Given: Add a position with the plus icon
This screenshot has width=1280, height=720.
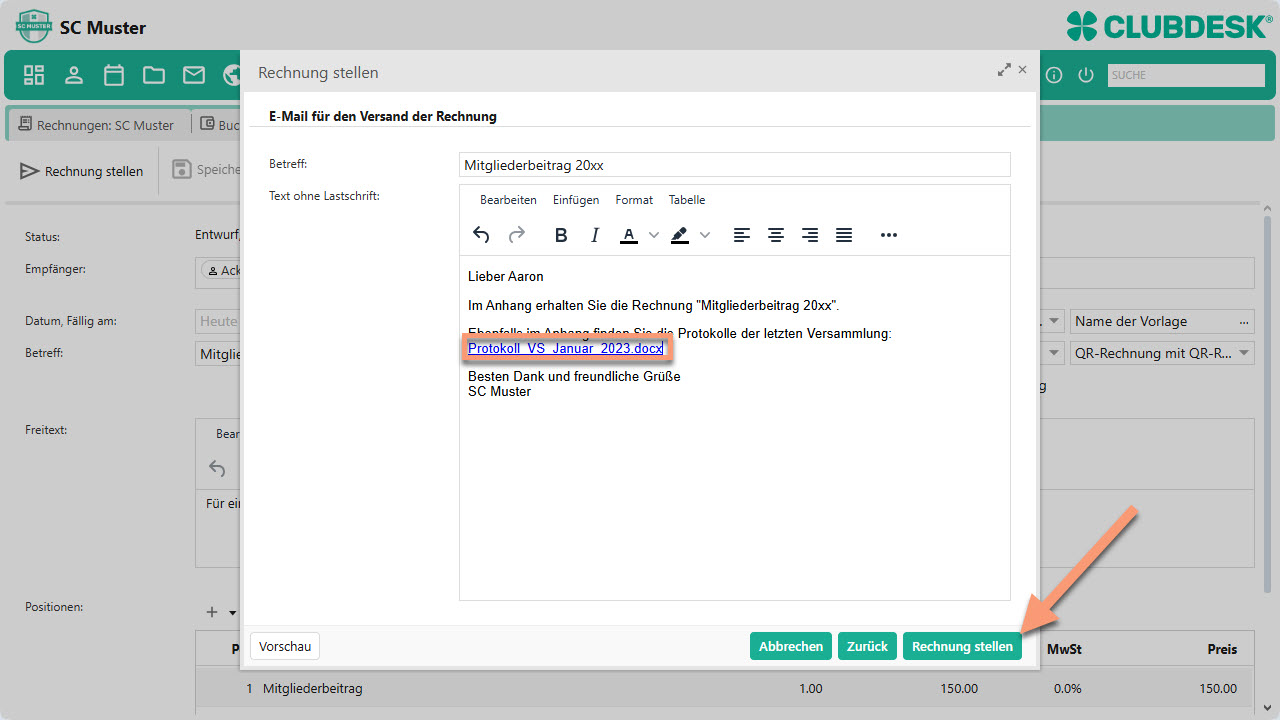Looking at the screenshot, I should click(211, 612).
